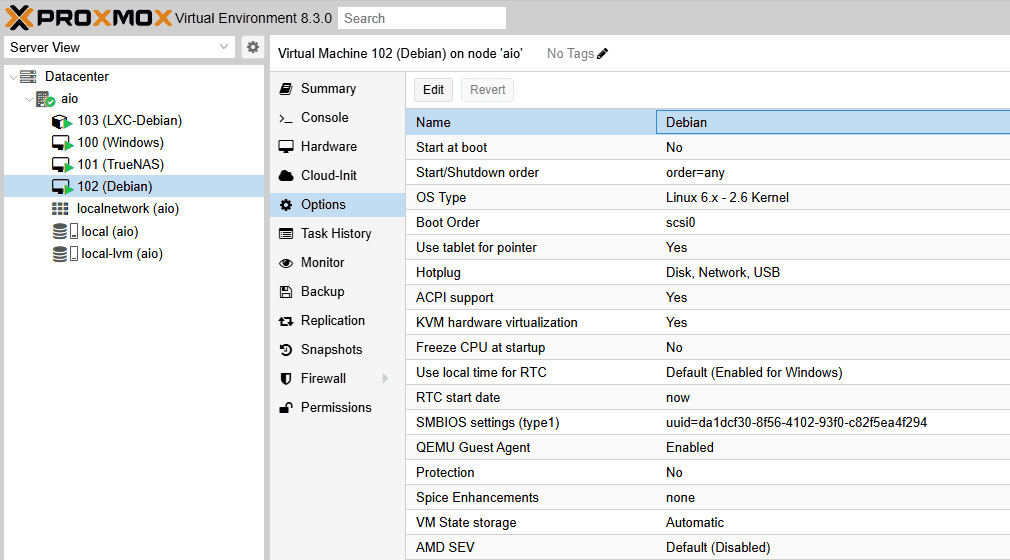Image resolution: width=1010 pixels, height=560 pixels.
Task: Select the Freeze CPU at startup row
Action: pyautogui.click(x=708, y=347)
